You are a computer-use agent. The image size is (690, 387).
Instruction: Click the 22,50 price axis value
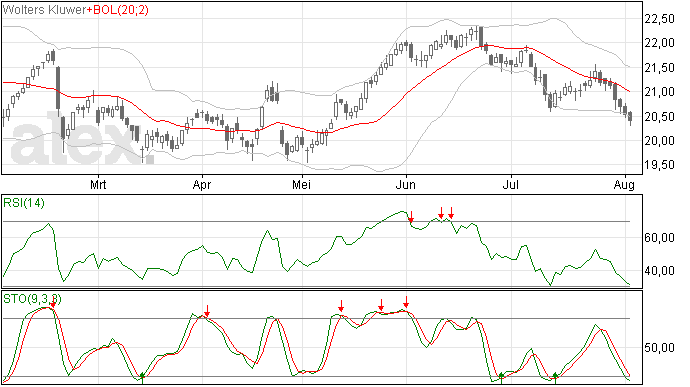[660, 19]
